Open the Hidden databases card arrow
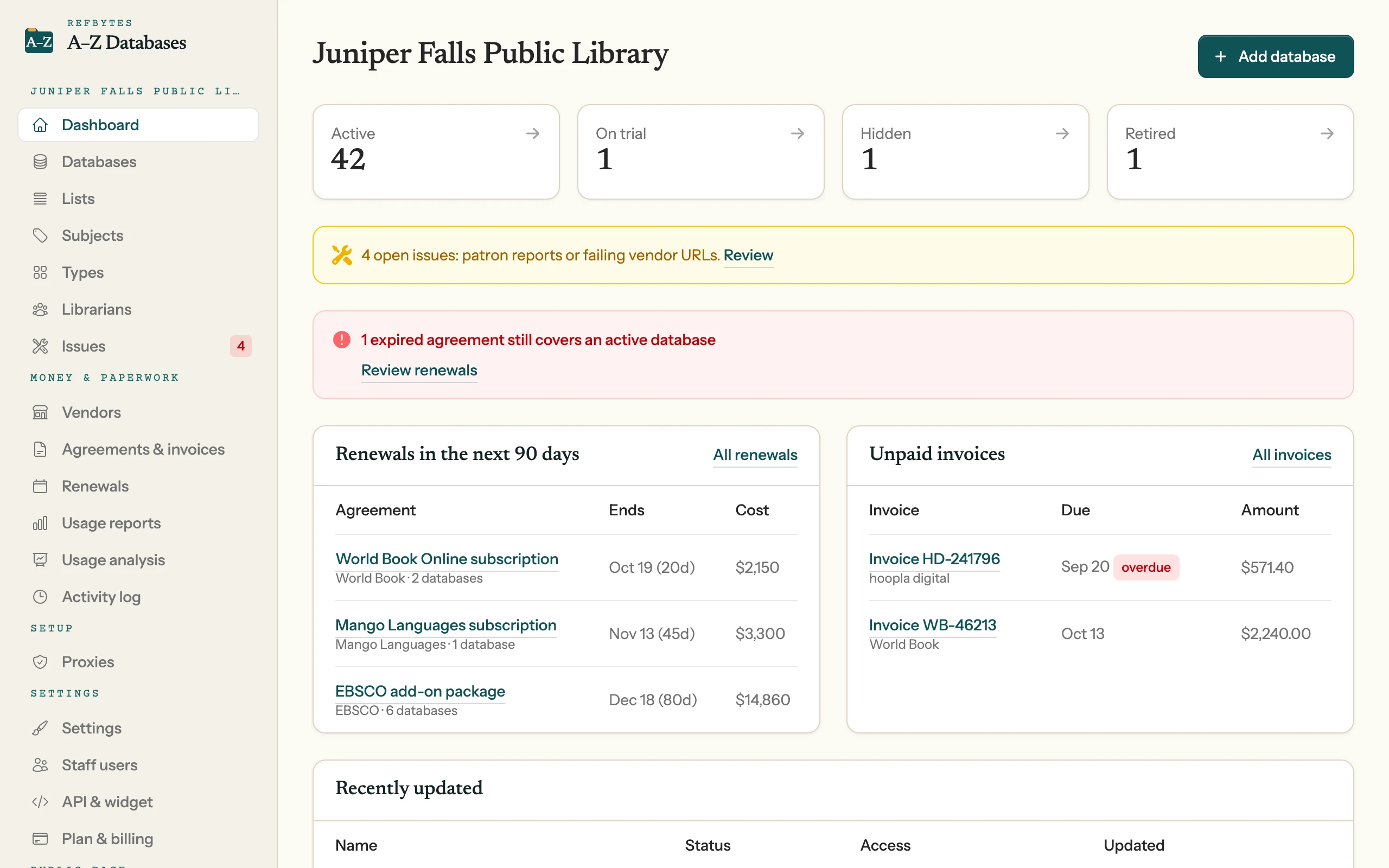Image resolution: width=1389 pixels, height=868 pixels. [x=1062, y=133]
